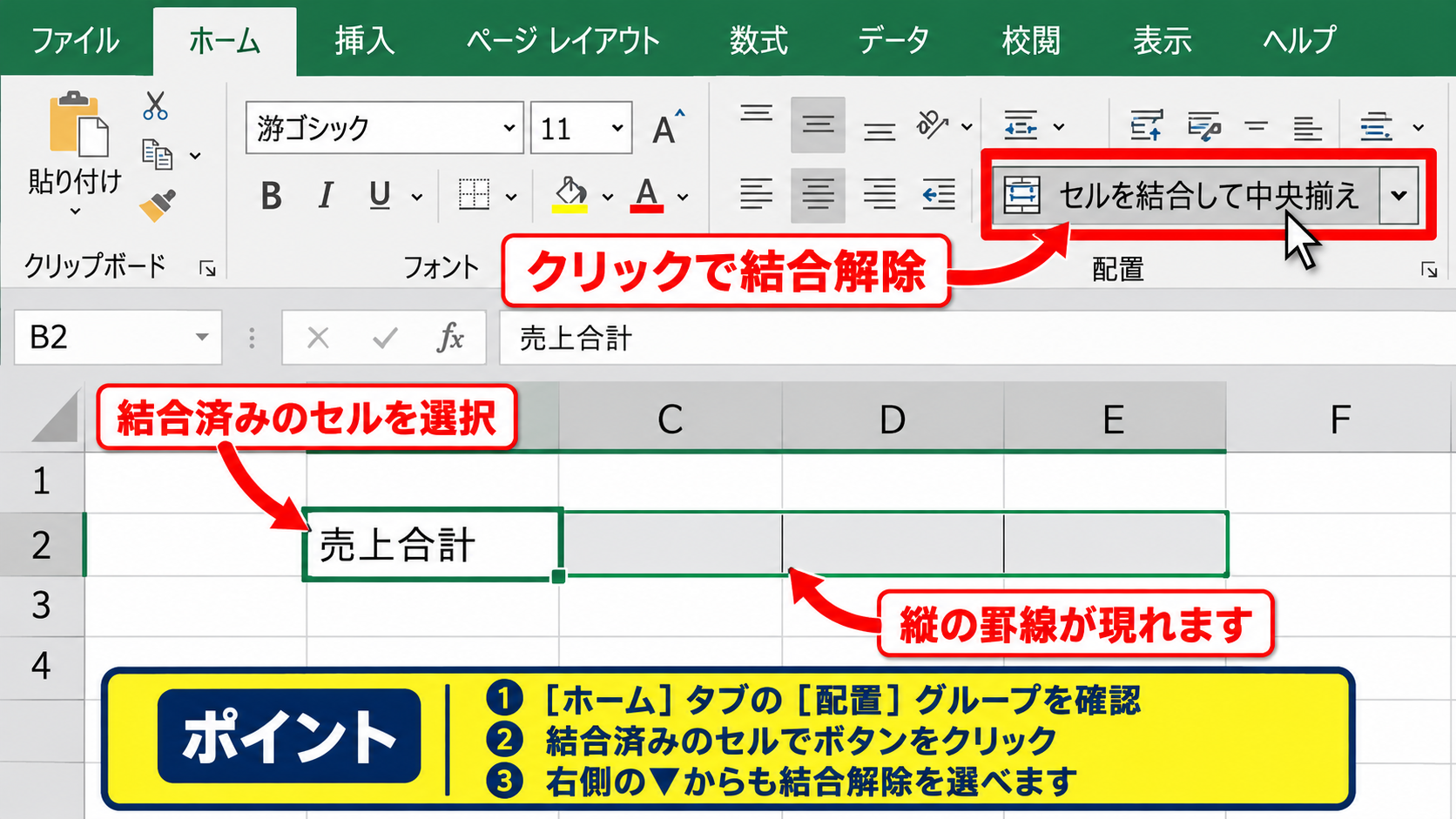This screenshot has height=819, width=1456.
Task: Open the font size 11 dropdown
Action: coord(617,128)
